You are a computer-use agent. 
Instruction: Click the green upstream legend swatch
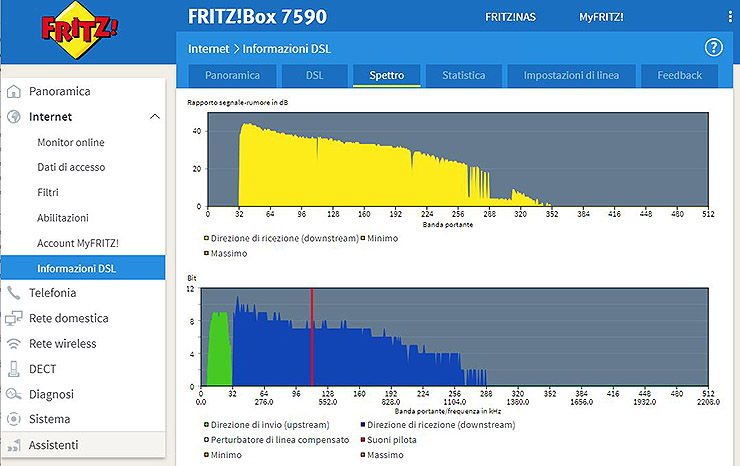point(204,426)
